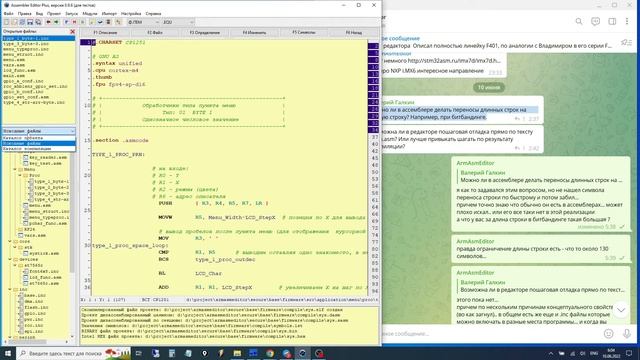Click the floppy disk save icon
Image resolution: width=640 pixels, height=360 pixels.
point(30,22)
